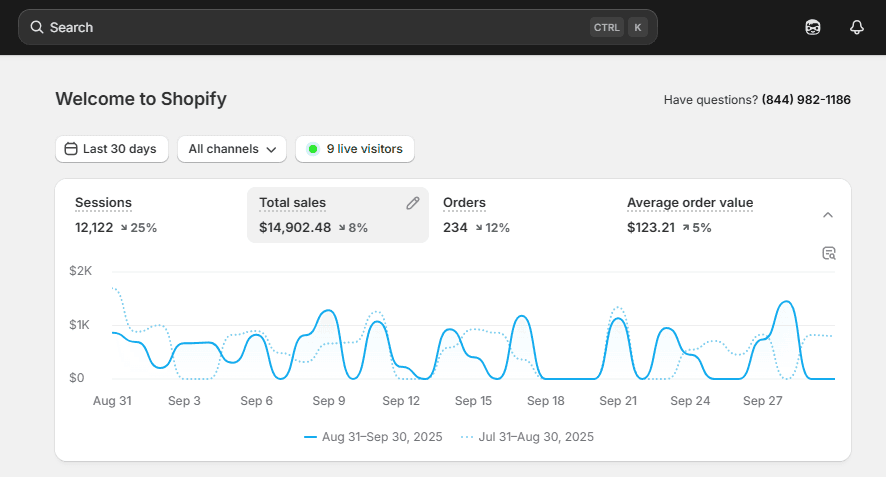Click the Have questions? text
Image resolution: width=886 pixels, height=477 pixels.
pos(711,100)
